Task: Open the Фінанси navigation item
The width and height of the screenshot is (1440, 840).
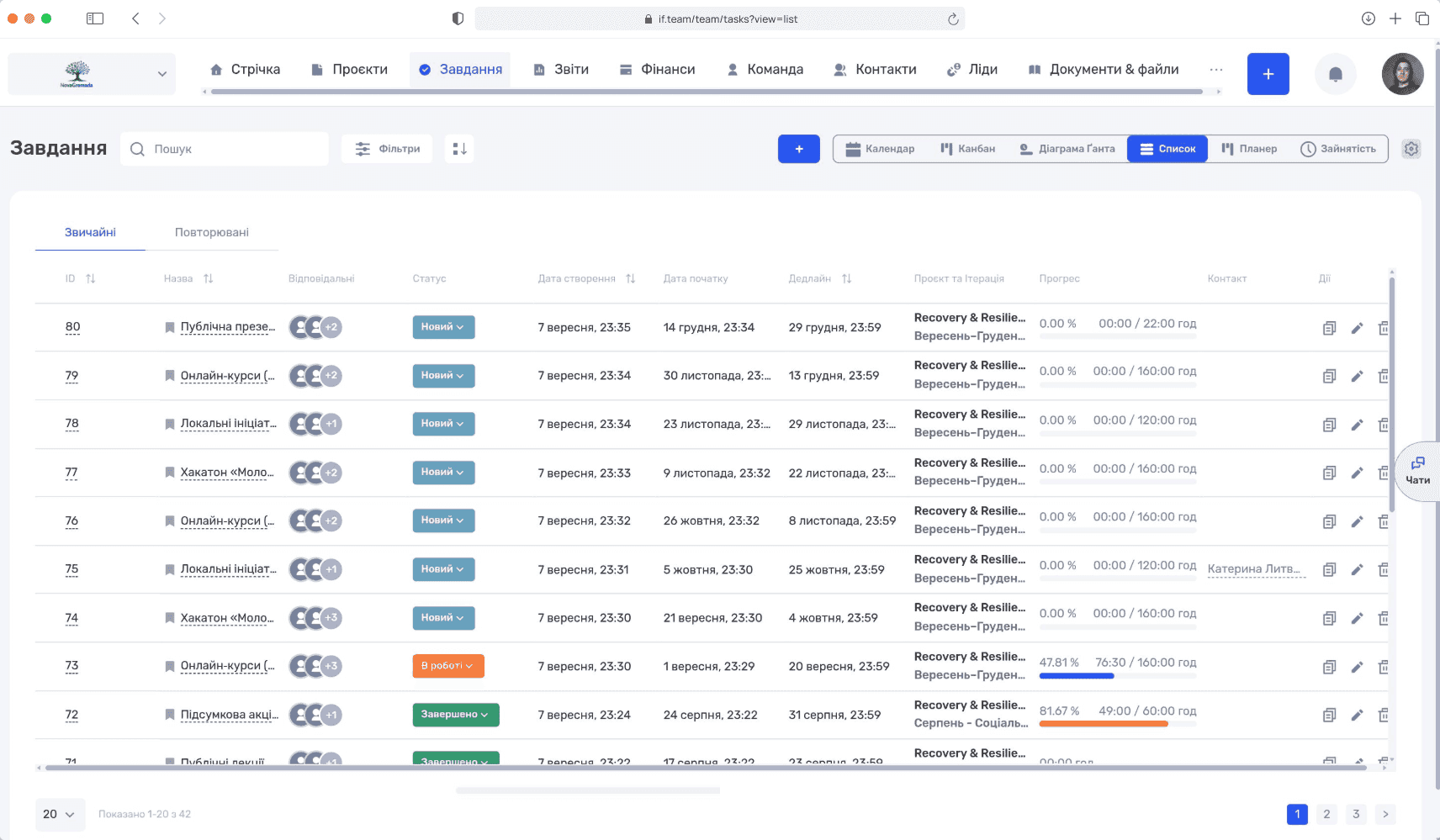Action: pyautogui.click(x=658, y=70)
